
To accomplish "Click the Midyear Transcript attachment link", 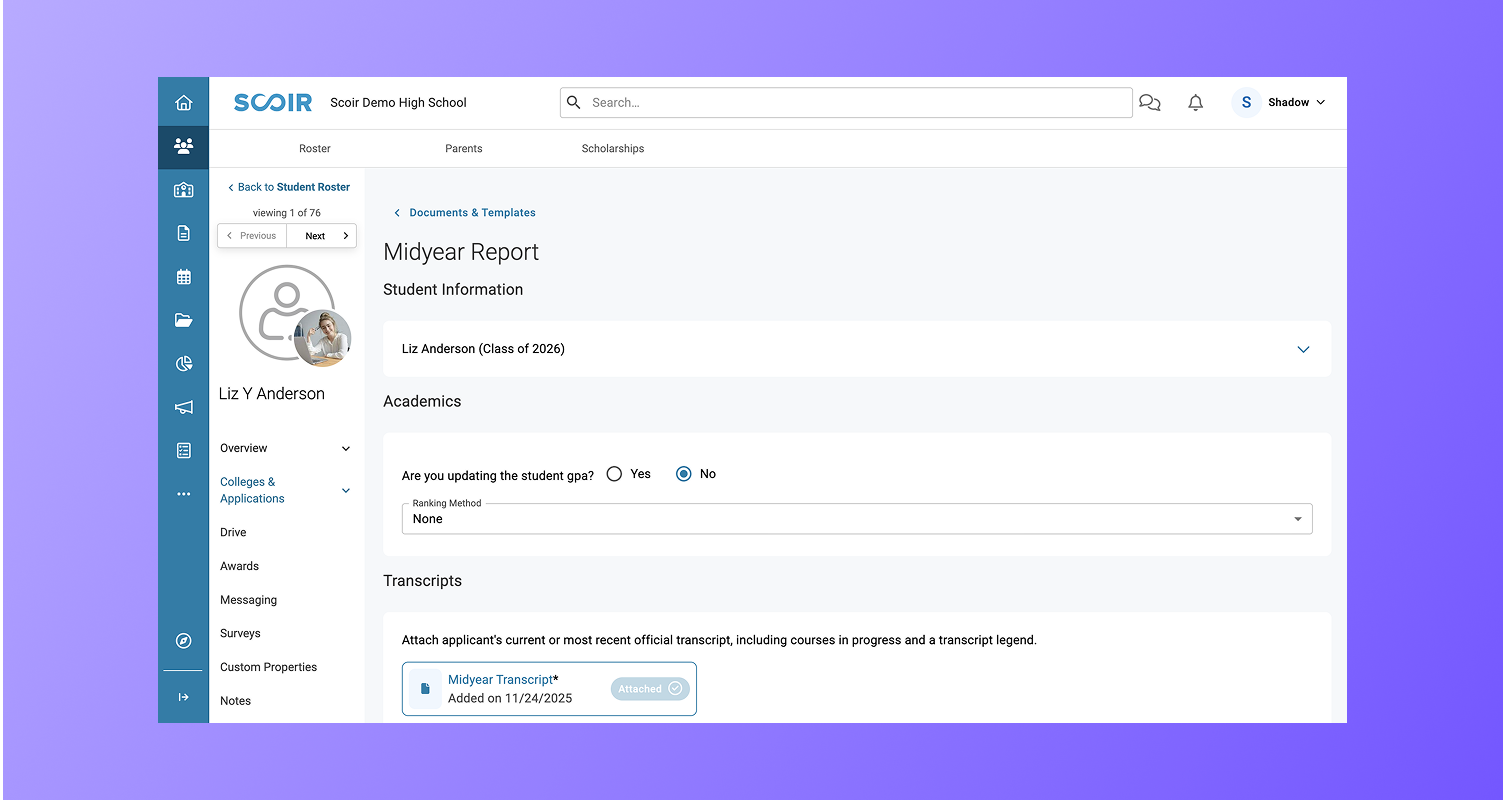I will (500, 679).
